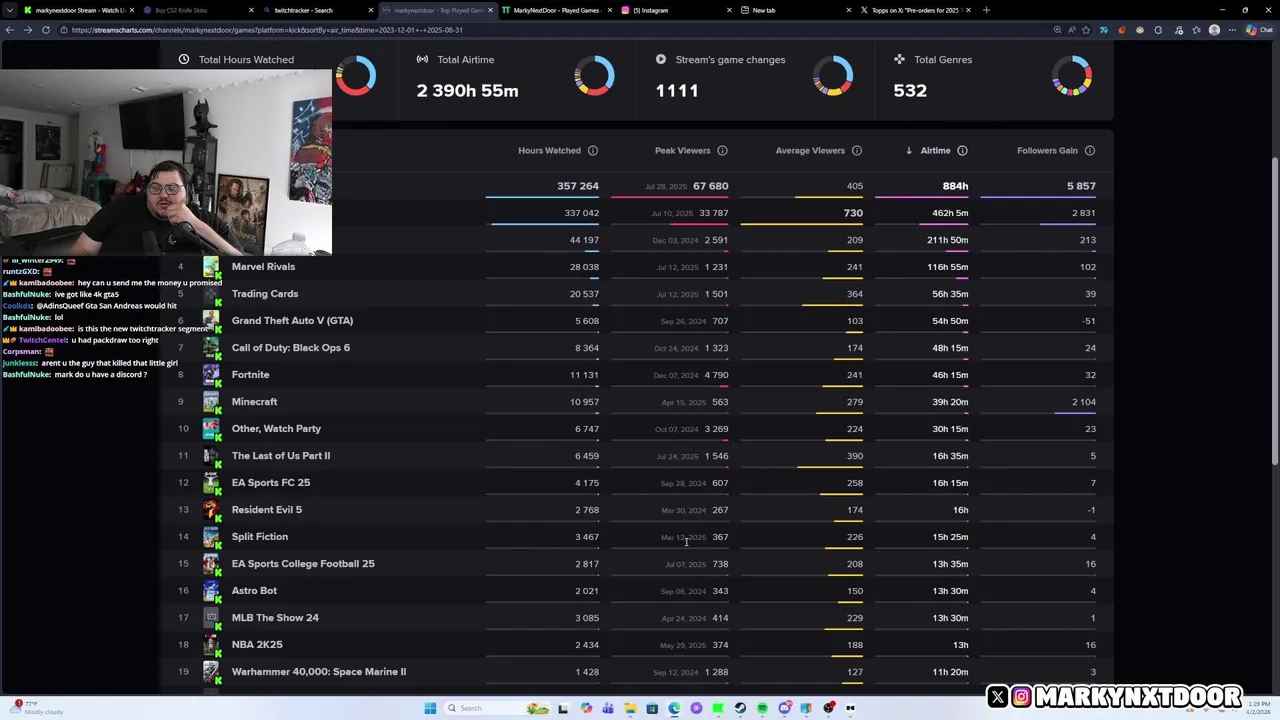
Task: Click Total Genres donut chart
Action: [1072, 76]
